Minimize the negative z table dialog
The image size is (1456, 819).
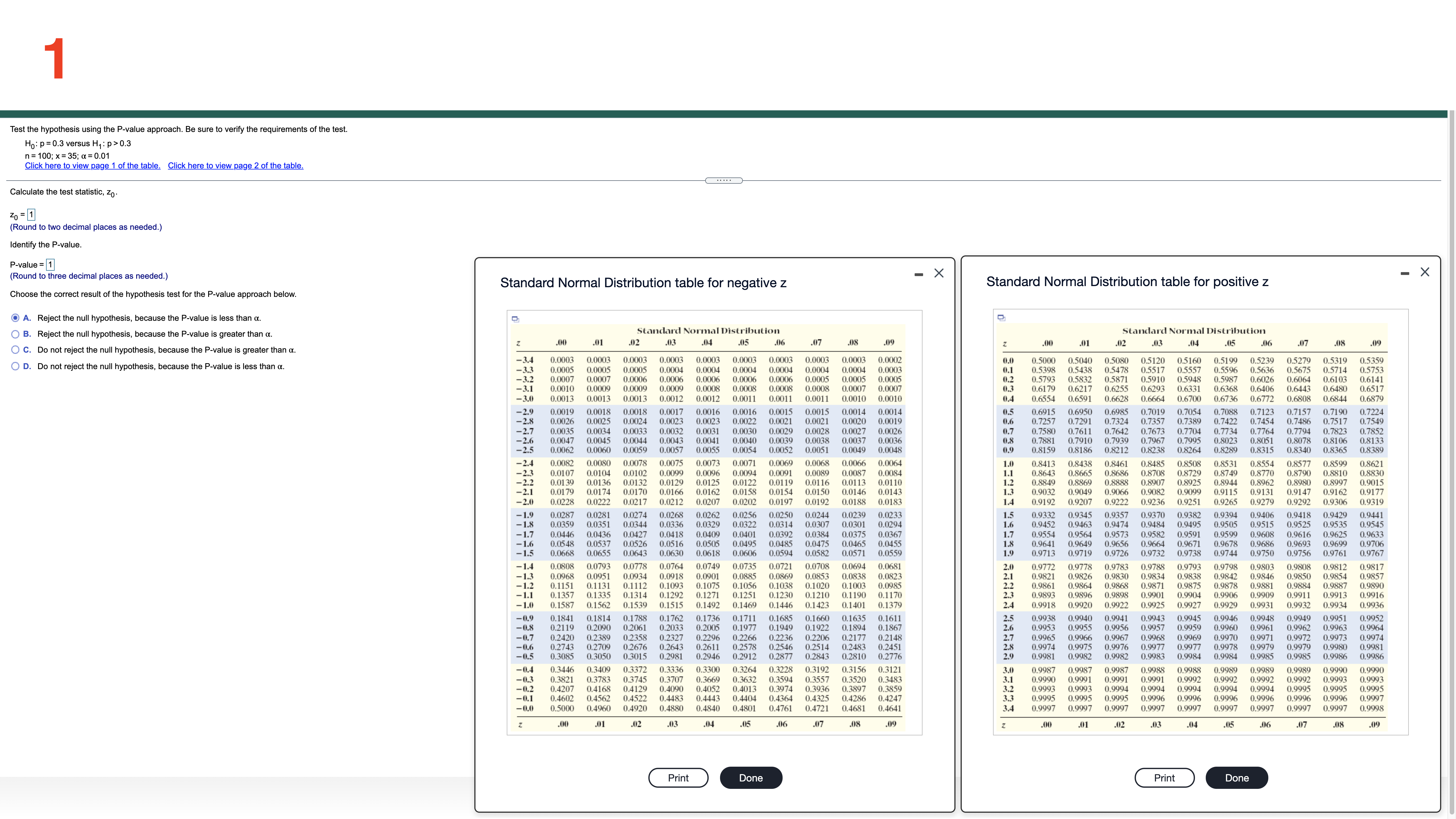919,274
